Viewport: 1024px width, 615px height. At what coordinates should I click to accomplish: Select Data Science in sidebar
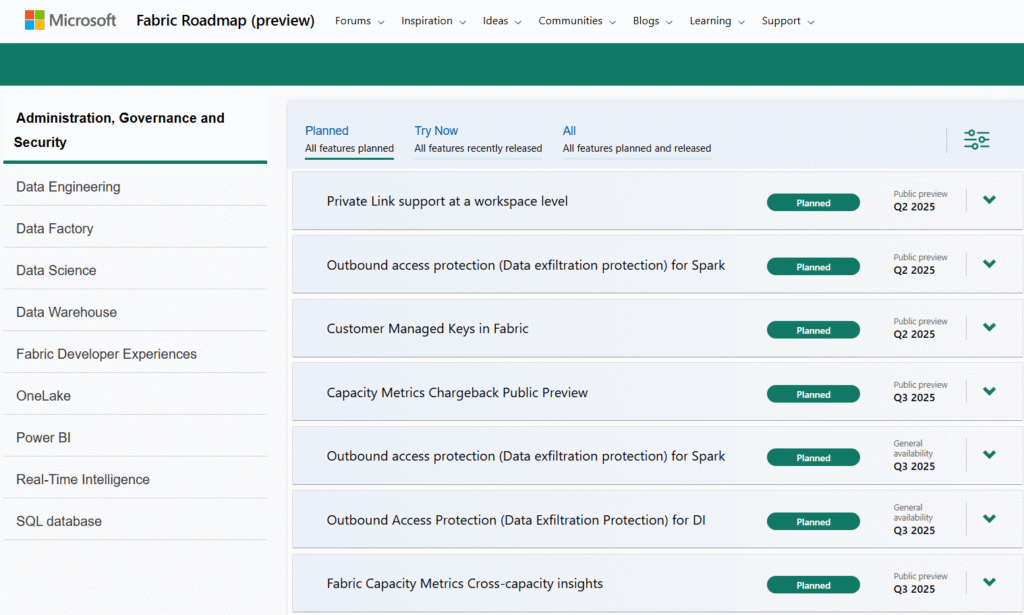click(135, 270)
